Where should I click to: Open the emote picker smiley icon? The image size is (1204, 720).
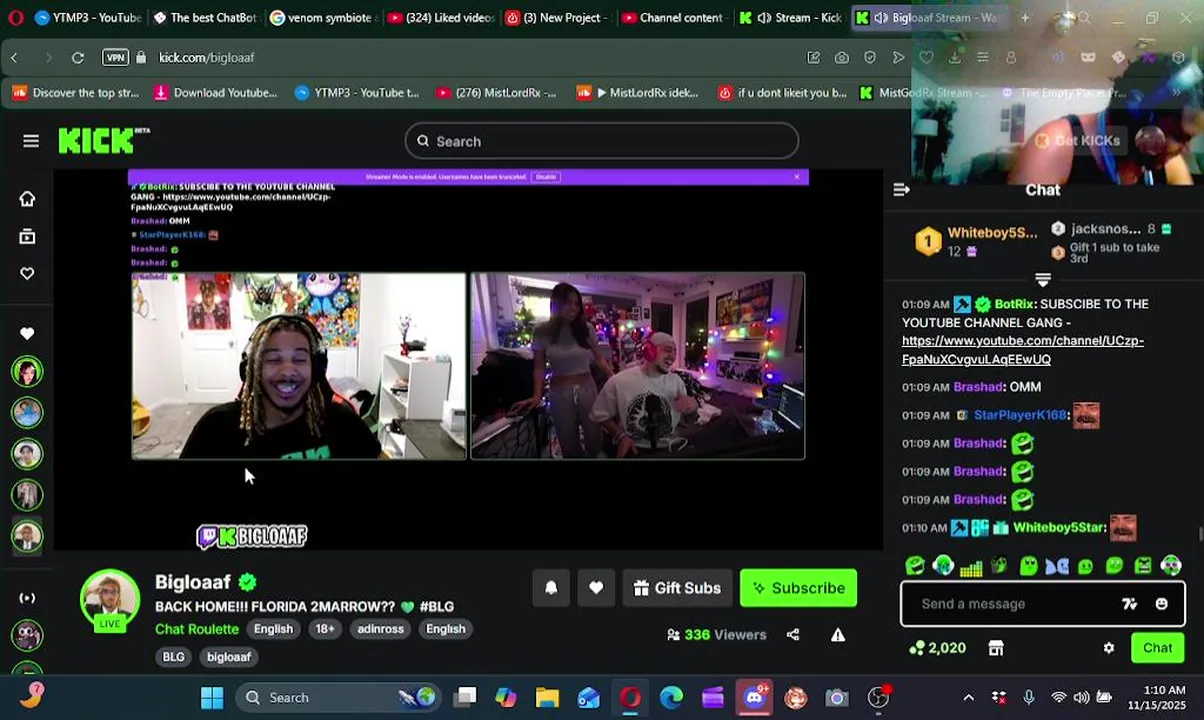click(1161, 604)
